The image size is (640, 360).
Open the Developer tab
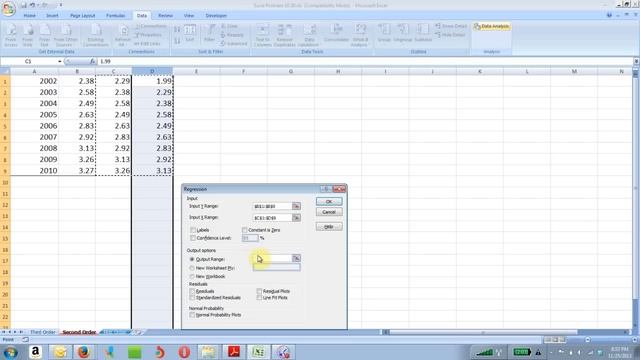[x=216, y=16]
